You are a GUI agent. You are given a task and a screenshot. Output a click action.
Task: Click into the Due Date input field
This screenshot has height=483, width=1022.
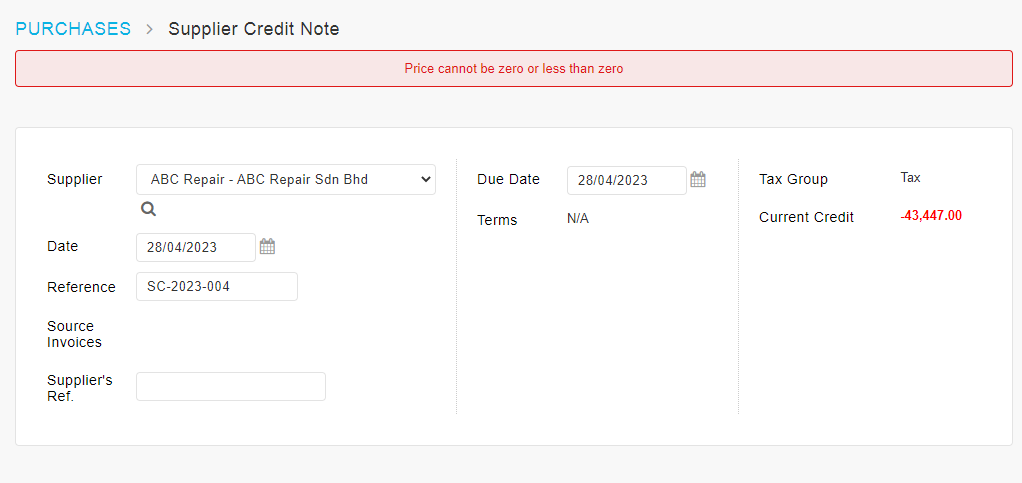coord(626,180)
